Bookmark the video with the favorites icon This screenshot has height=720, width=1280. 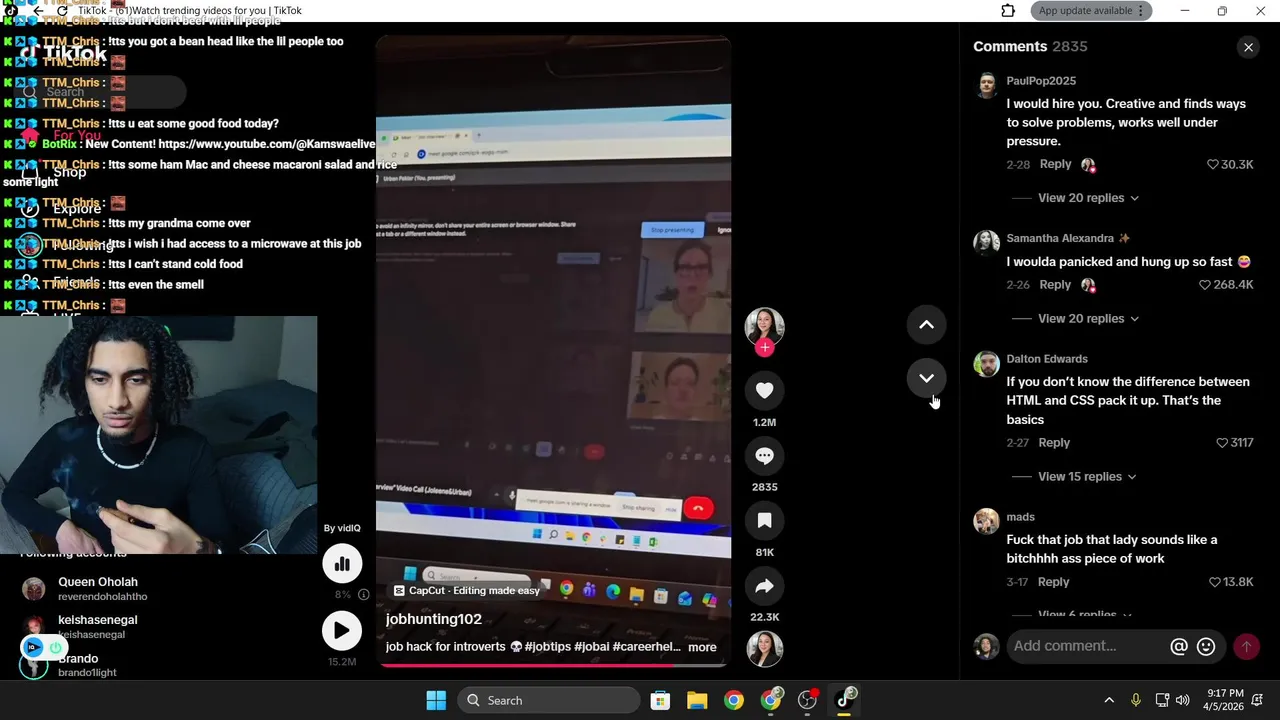coord(764,521)
